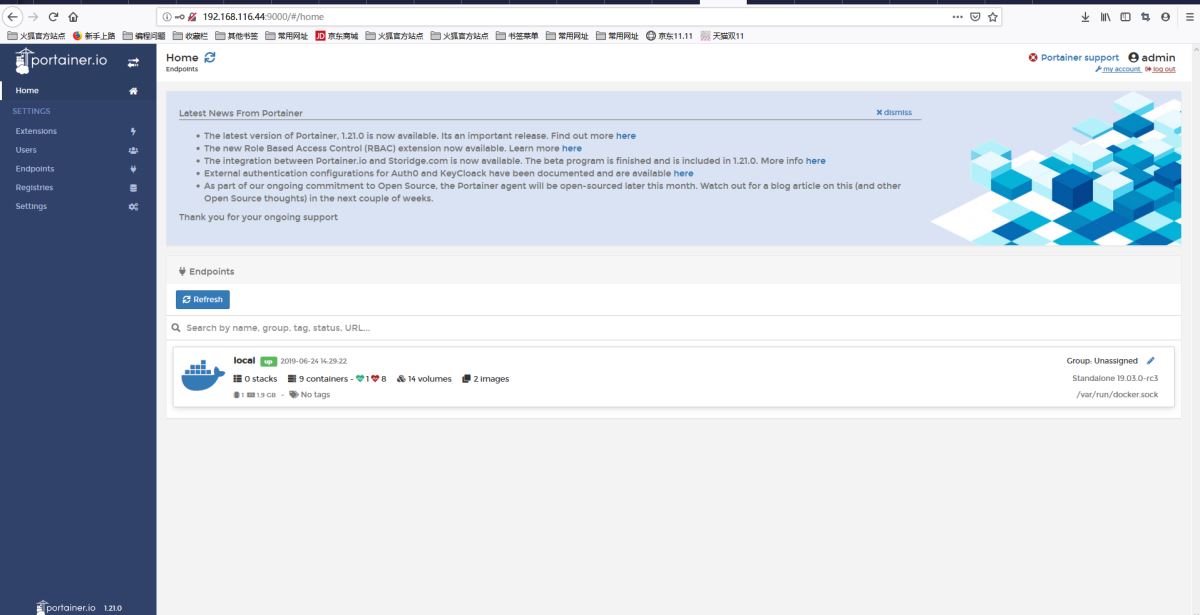Click the Portainer.io logo in sidebar
1200x615 pixels.
coord(62,62)
